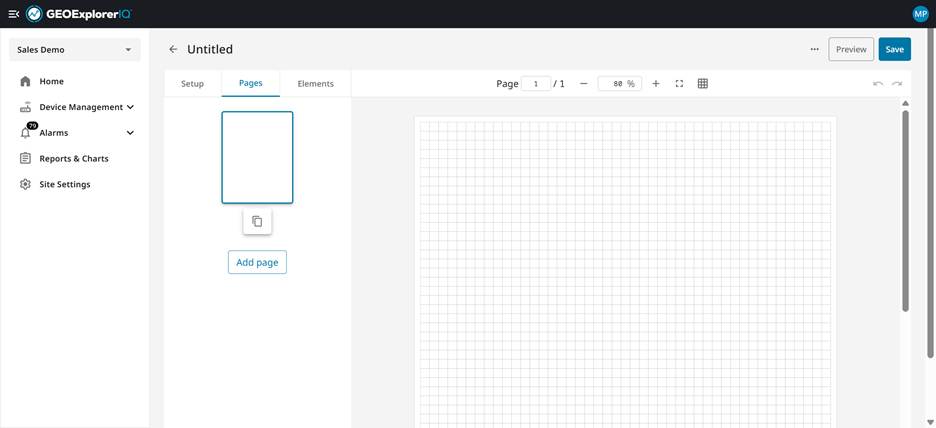Save the report template
This screenshot has width=936, height=428.
[x=894, y=50]
